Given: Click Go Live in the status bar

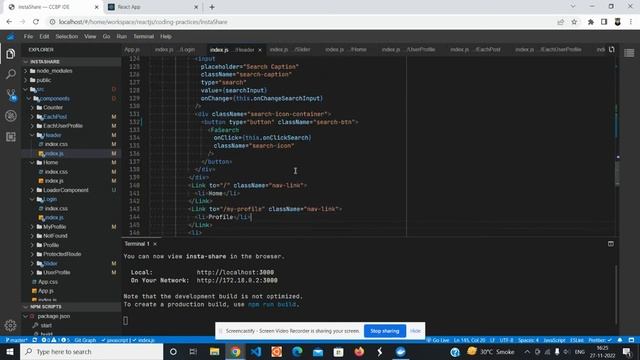Looking at the screenshot, I should (x=438, y=340).
